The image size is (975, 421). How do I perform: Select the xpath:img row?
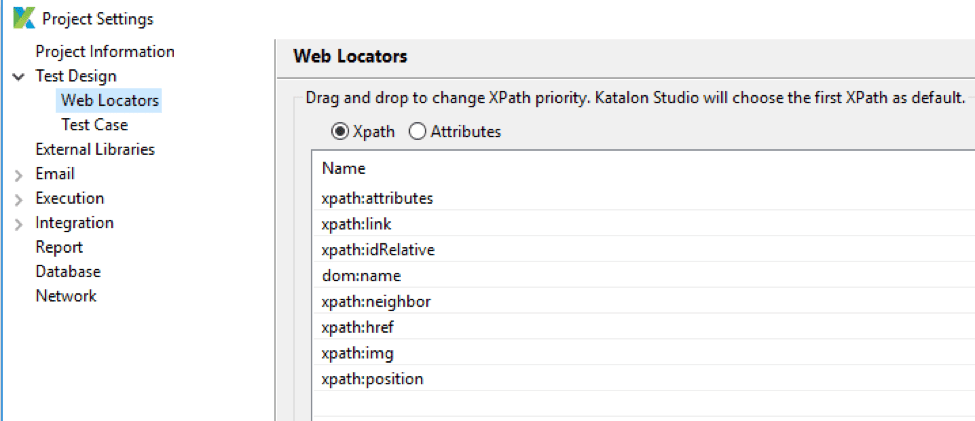644,353
